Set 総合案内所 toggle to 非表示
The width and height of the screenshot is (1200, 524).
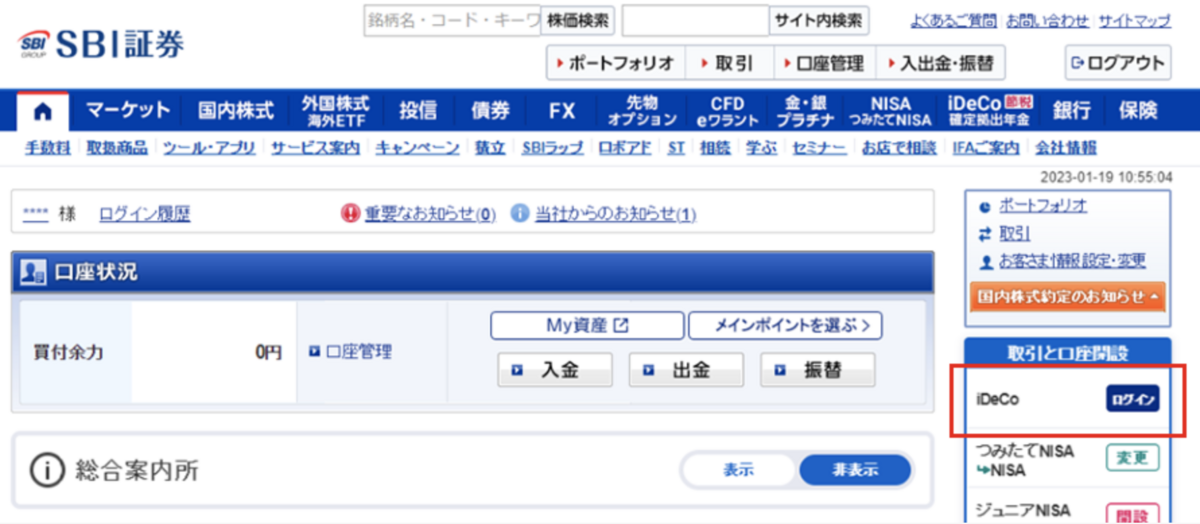pyautogui.click(x=854, y=470)
